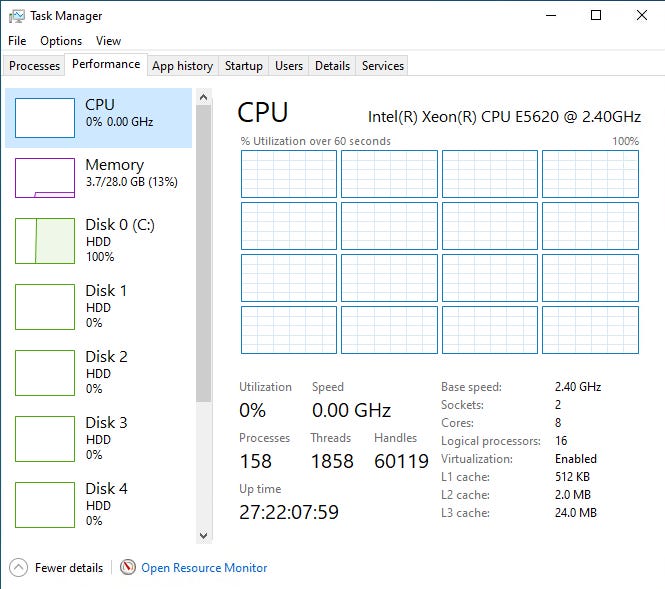
Task: Click the '% Utilization over 60 seconds' label
Action: point(316,141)
